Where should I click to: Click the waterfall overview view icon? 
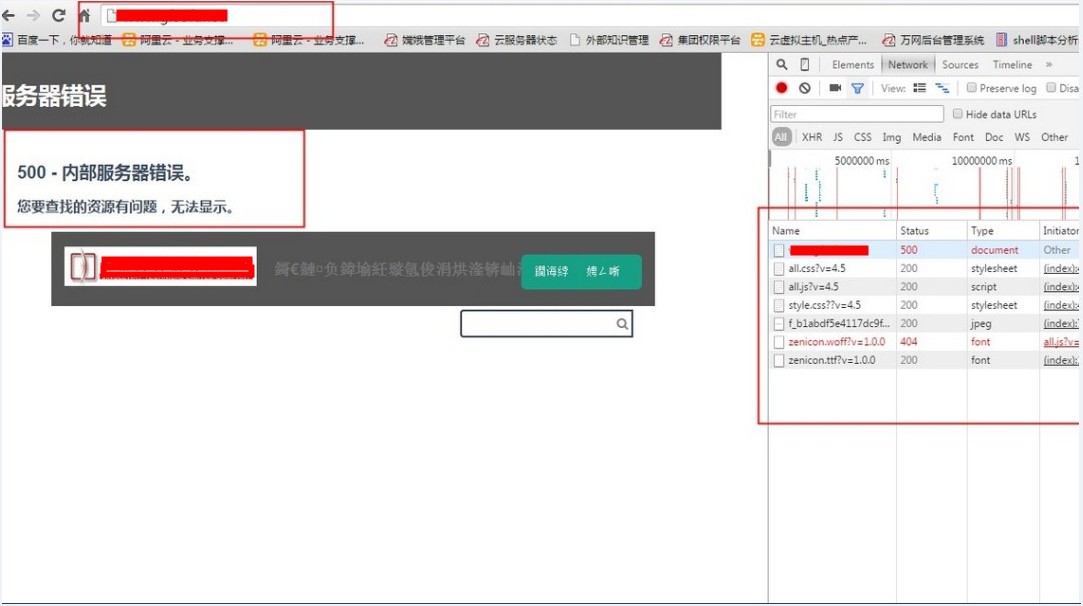pyautogui.click(x=941, y=88)
